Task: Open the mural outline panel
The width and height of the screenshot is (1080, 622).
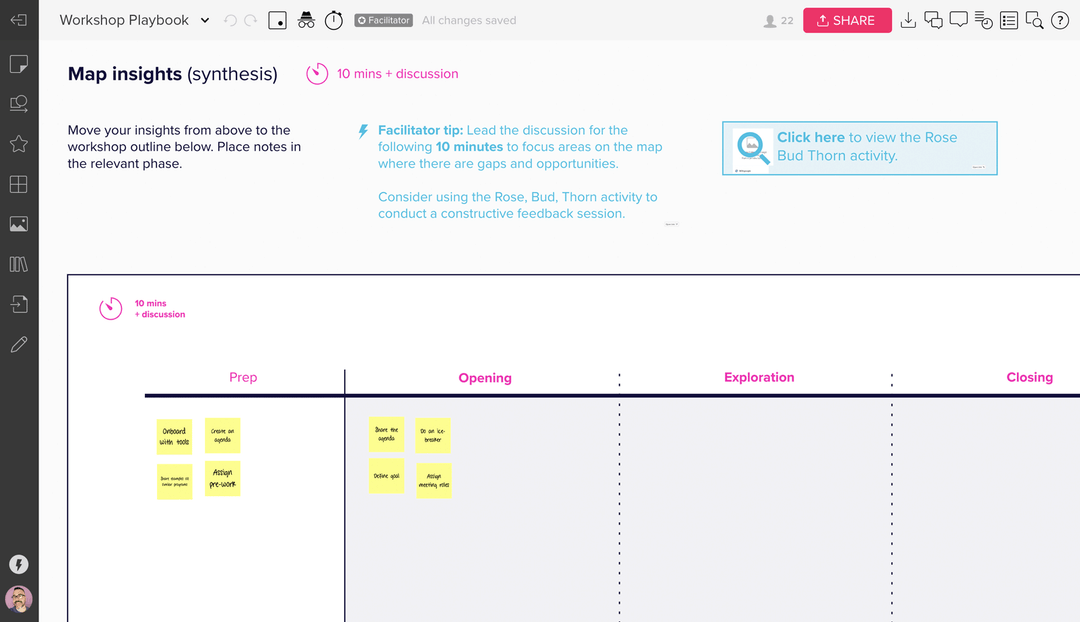Action: 1009,20
